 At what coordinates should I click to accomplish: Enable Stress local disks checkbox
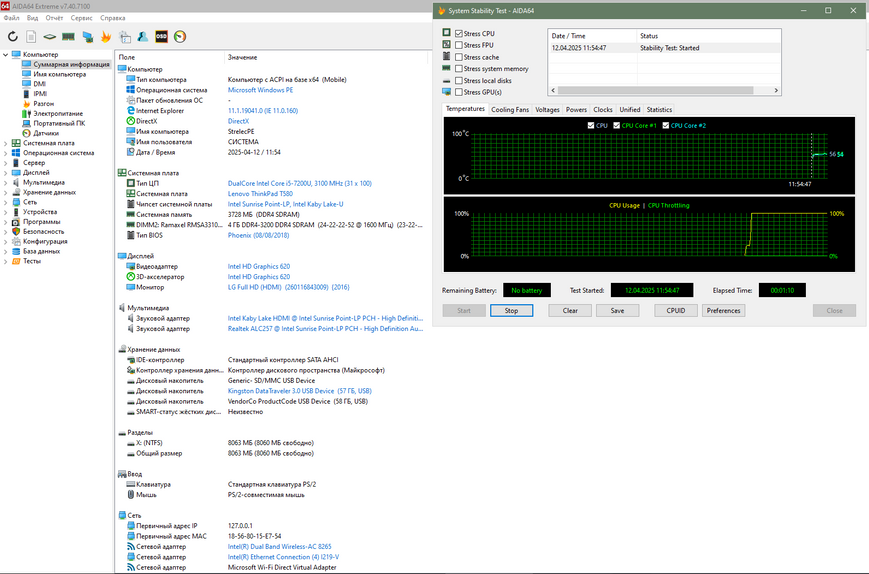click(459, 81)
